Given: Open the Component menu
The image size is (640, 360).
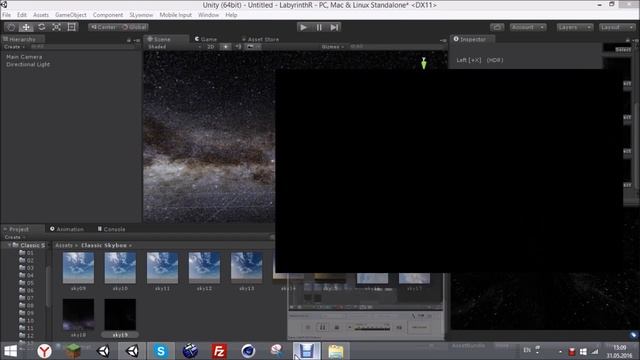Looking at the screenshot, I should click(x=108, y=15).
